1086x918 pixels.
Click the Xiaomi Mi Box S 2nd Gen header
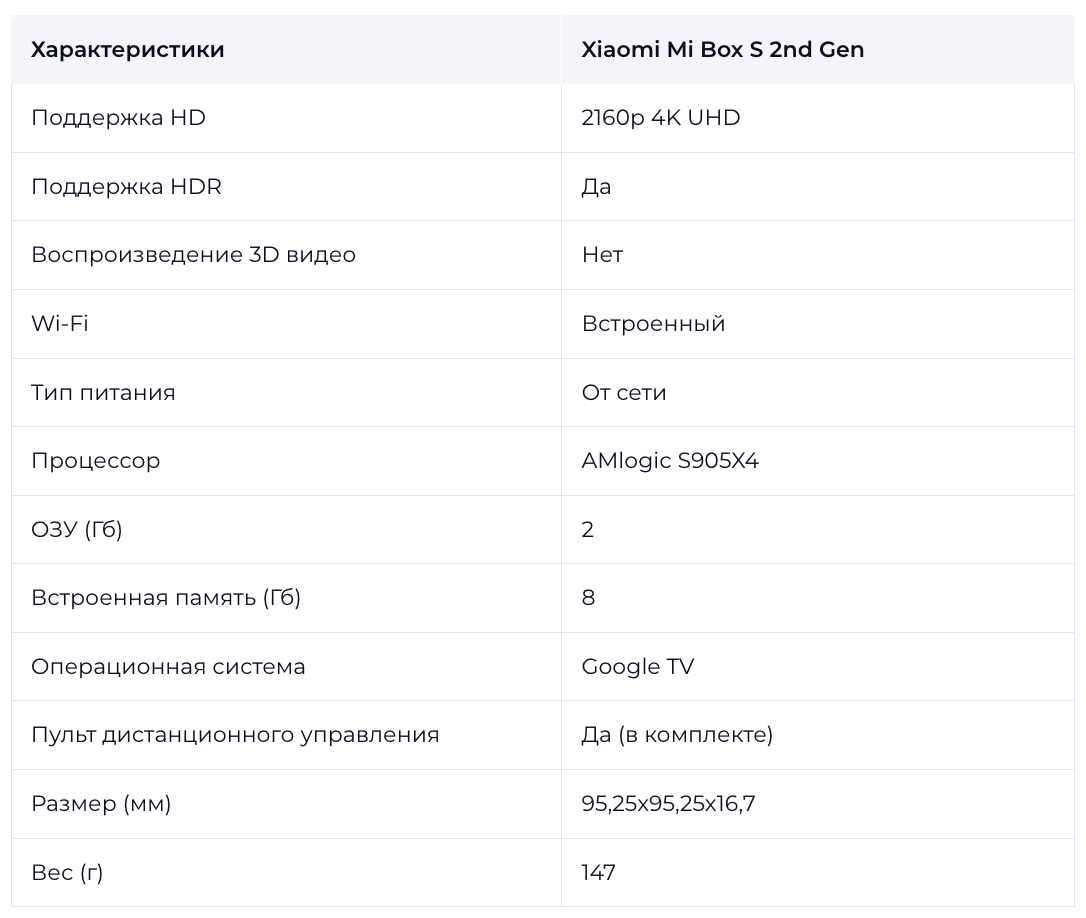tap(722, 50)
